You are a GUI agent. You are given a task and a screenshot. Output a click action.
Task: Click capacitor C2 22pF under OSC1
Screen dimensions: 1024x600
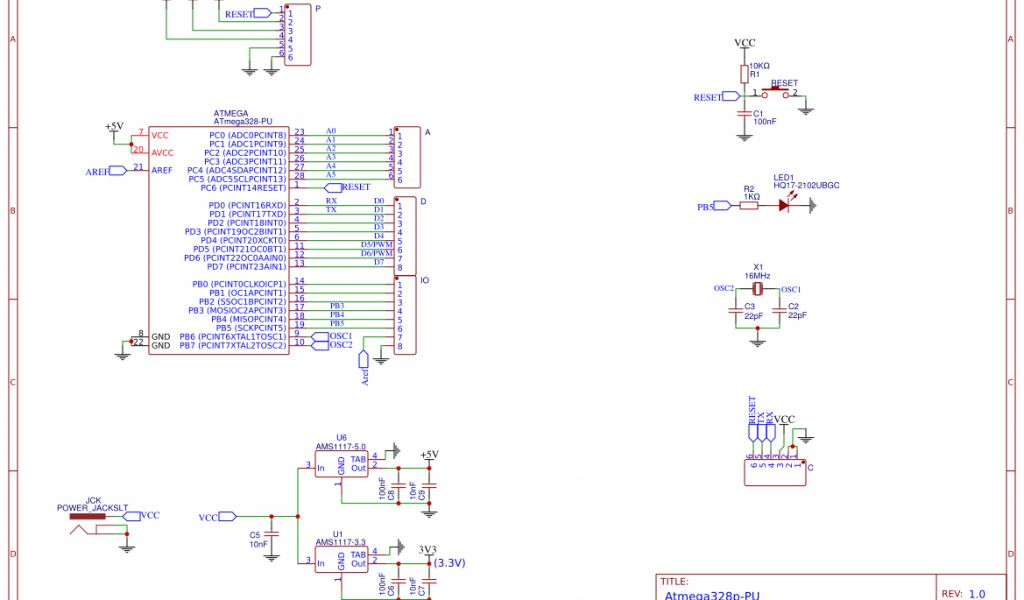coord(780,311)
